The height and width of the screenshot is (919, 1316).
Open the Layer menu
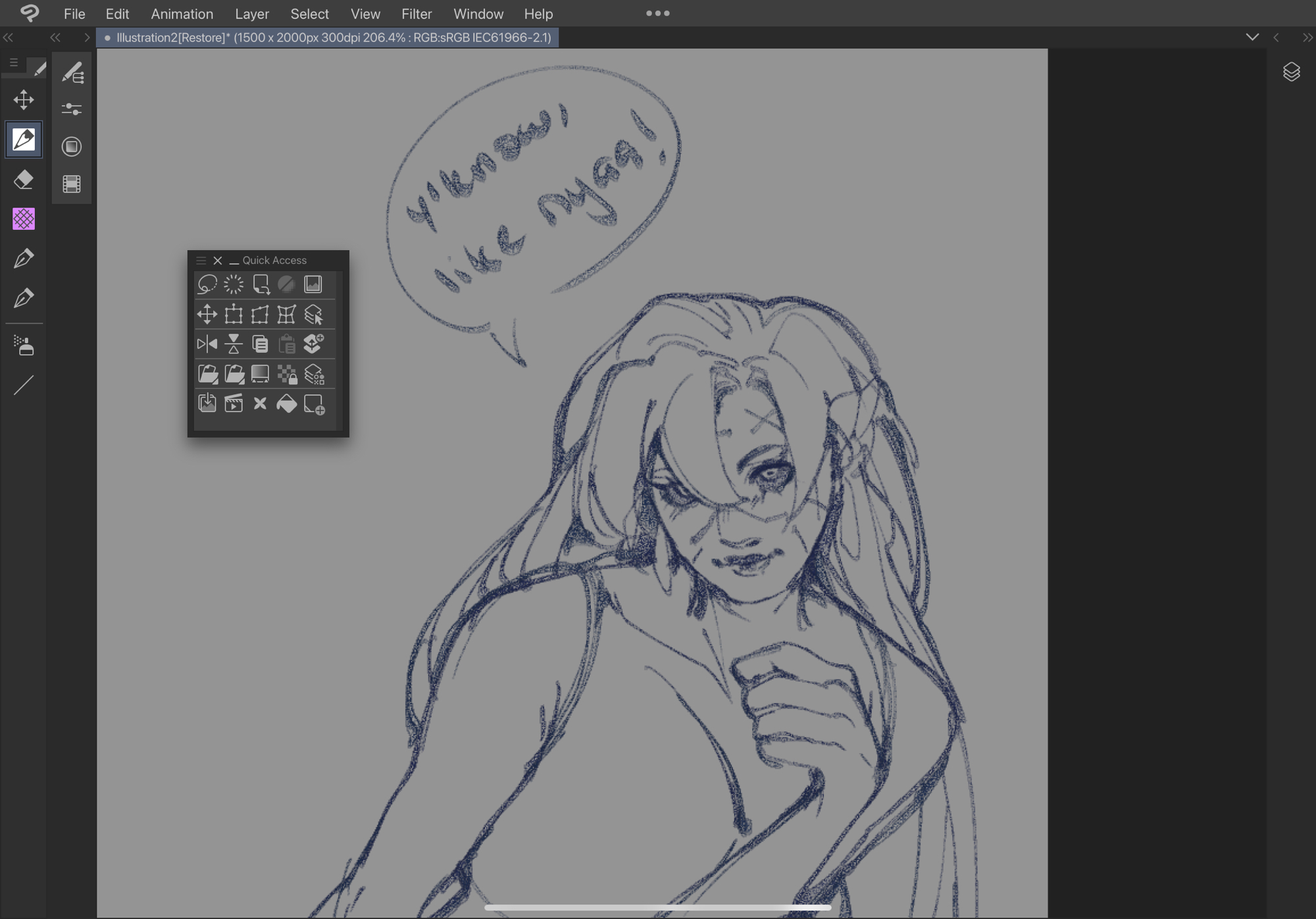click(252, 14)
